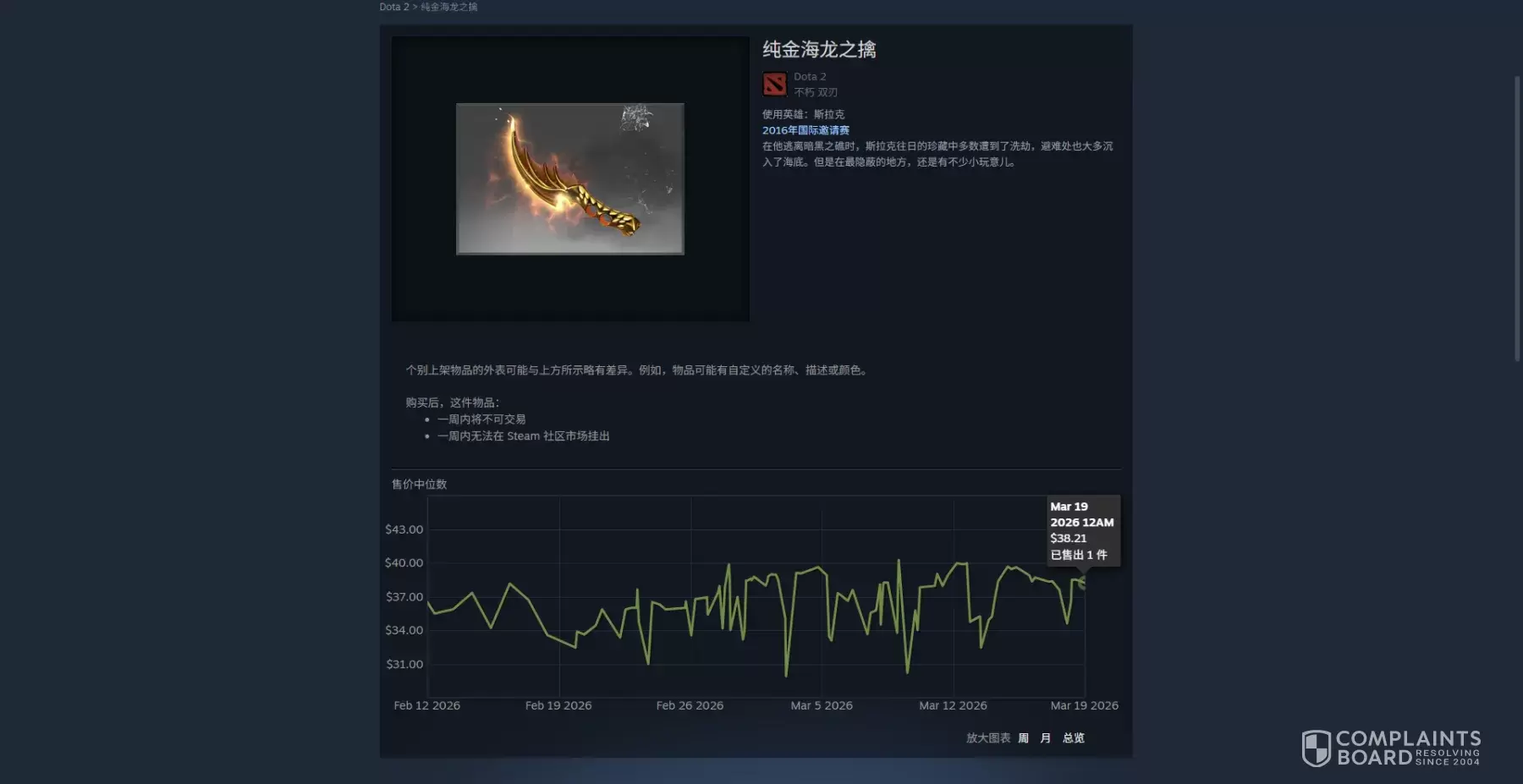The image size is (1523, 784).
Task: Open the golden blade item image
Action: pos(569,178)
